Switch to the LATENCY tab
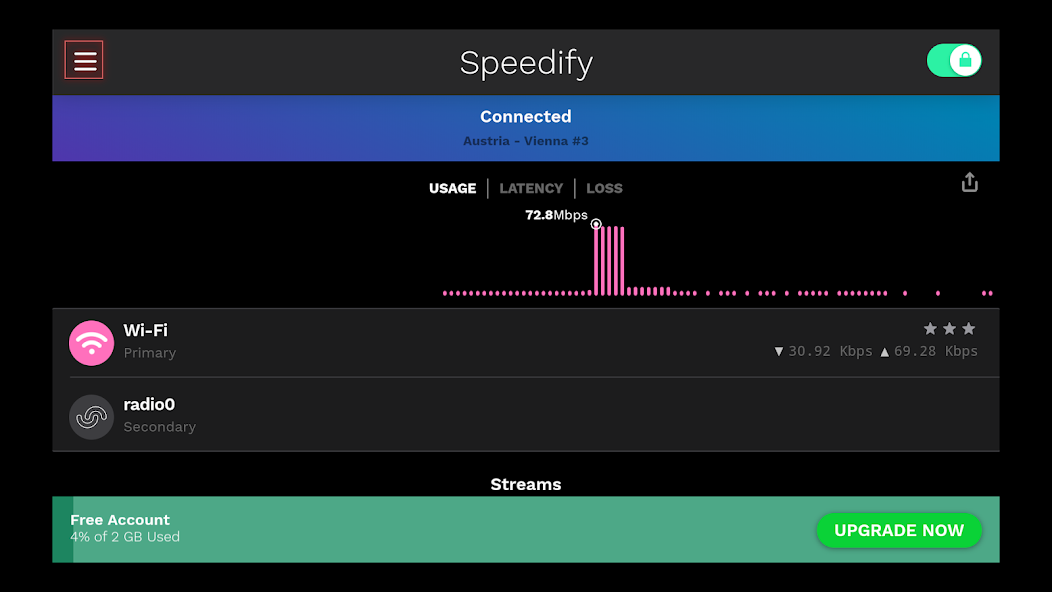 (x=531, y=188)
